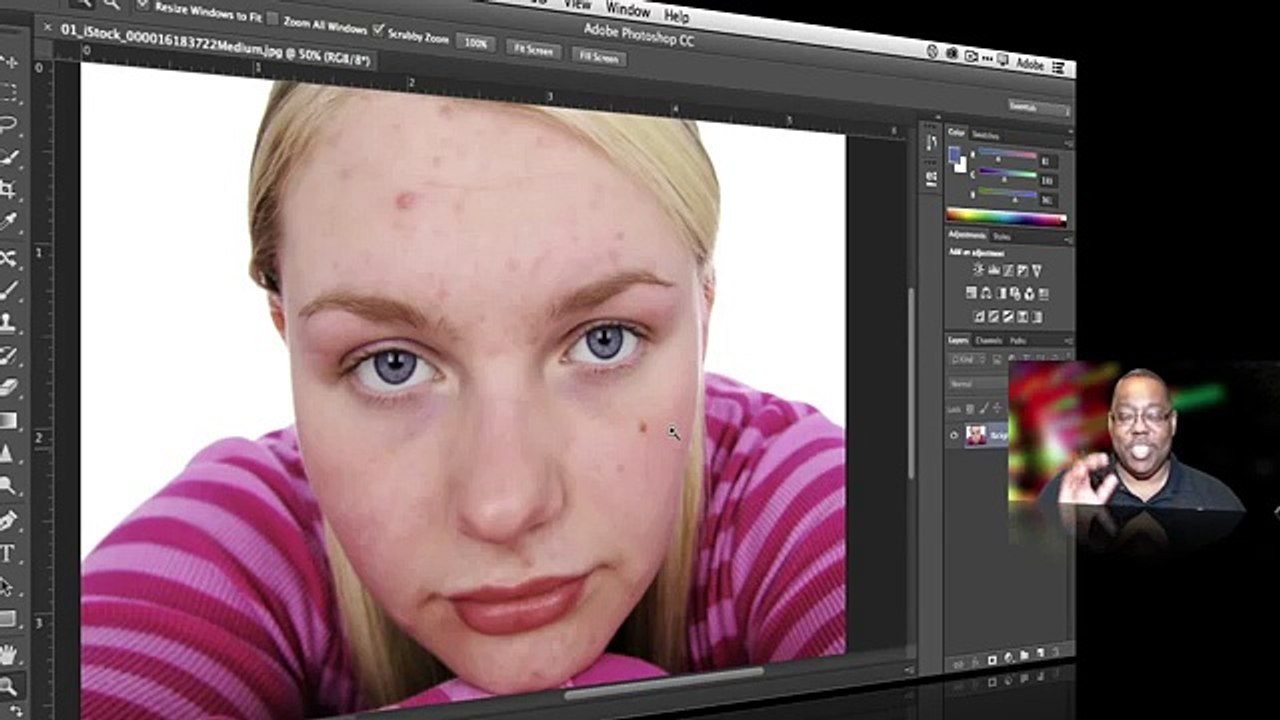Open the Adjustments panel flyout menu
Screen dimensions: 1280x720
click(x=1068, y=239)
